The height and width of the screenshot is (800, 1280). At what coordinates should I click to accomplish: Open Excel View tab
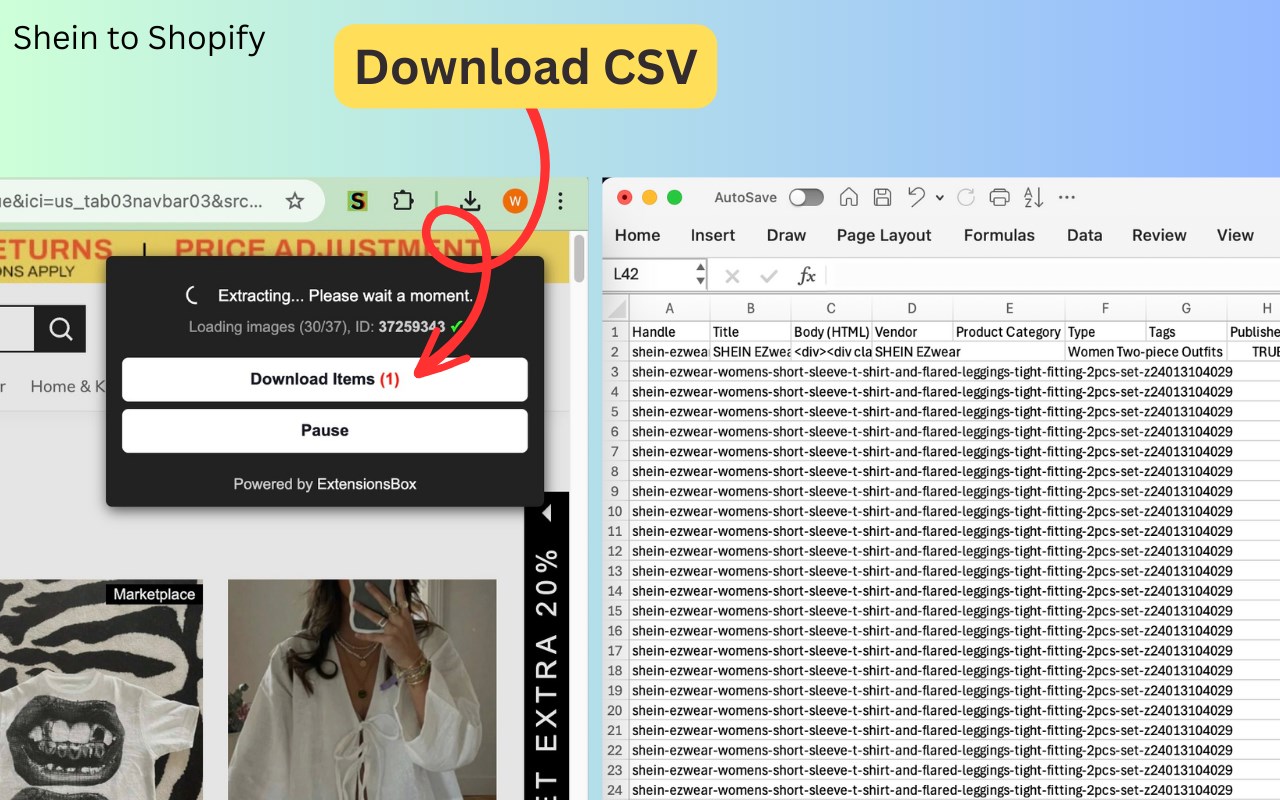pos(1235,235)
